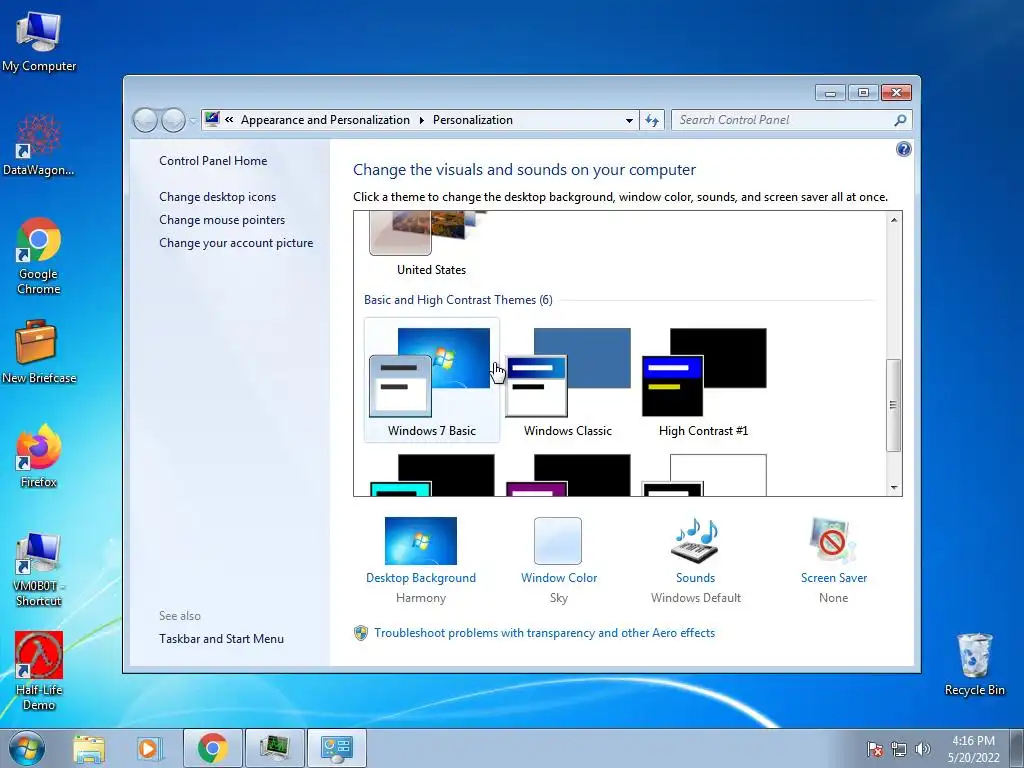Image resolution: width=1024 pixels, height=768 pixels.
Task: Select the Google Chrome desktop icon
Action: tap(39, 256)
